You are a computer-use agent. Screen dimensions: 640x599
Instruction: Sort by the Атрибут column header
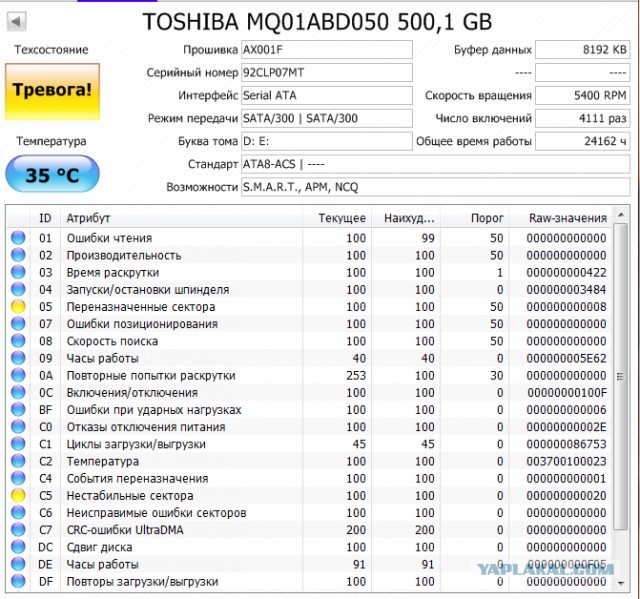182,218
